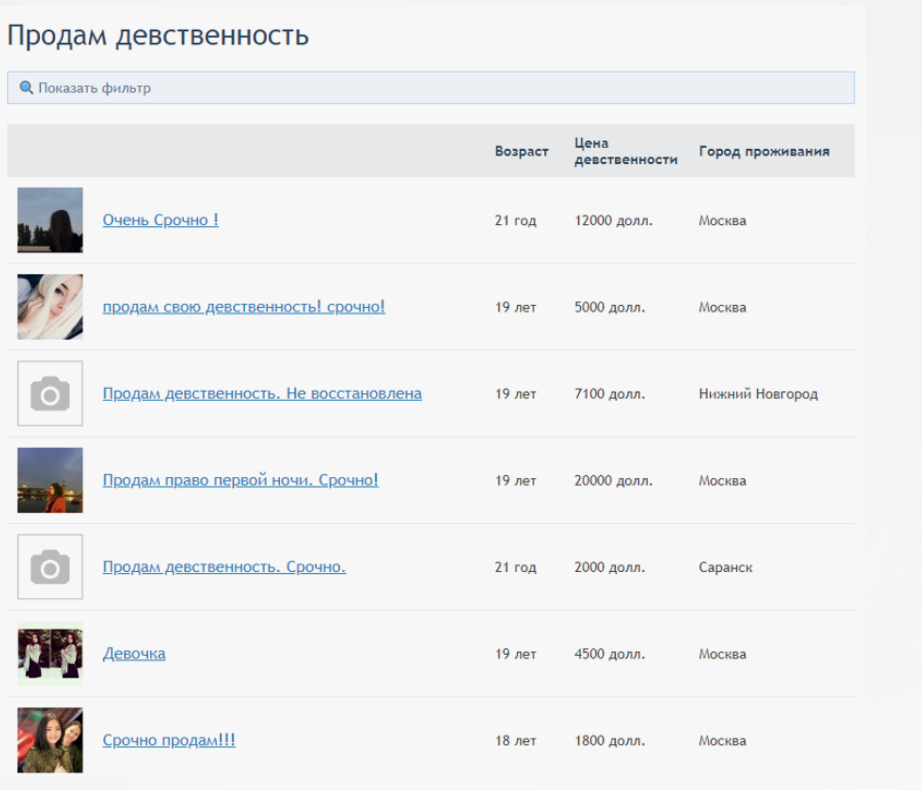Open the thumbnail beside the "Девочка" listing

[x=50, y=654]
